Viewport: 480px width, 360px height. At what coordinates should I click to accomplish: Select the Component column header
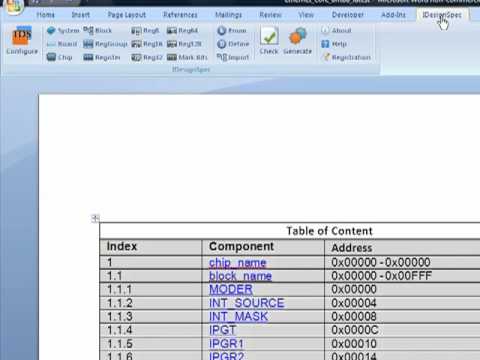click(x=241, y=247)
